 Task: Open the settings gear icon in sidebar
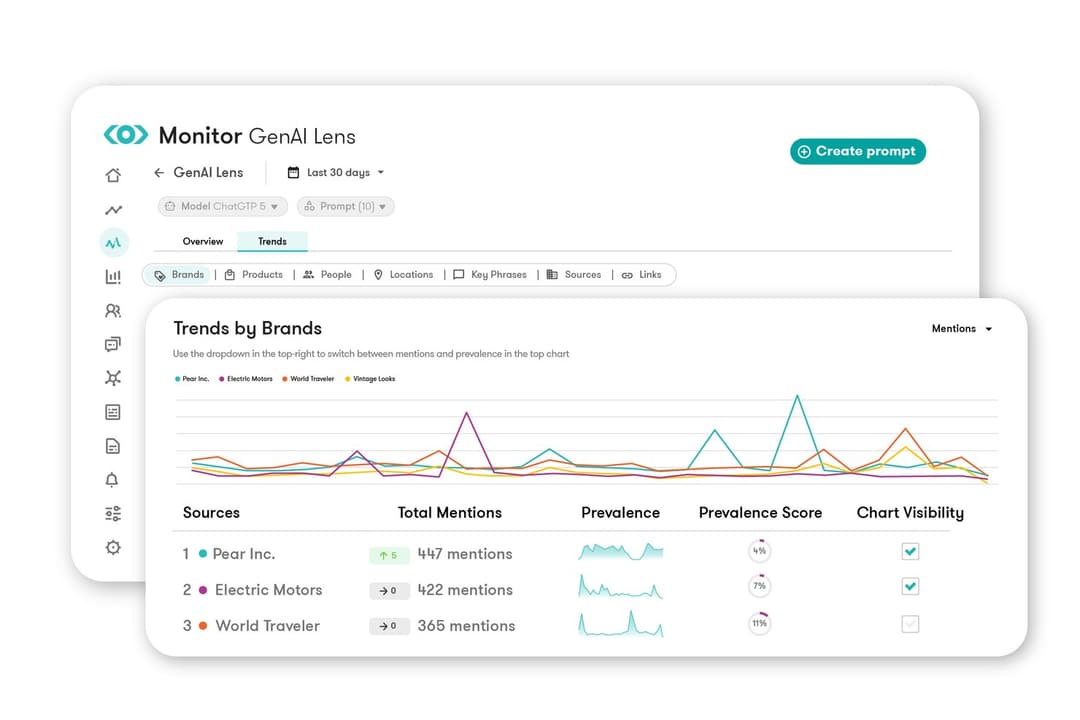point(113,547)
